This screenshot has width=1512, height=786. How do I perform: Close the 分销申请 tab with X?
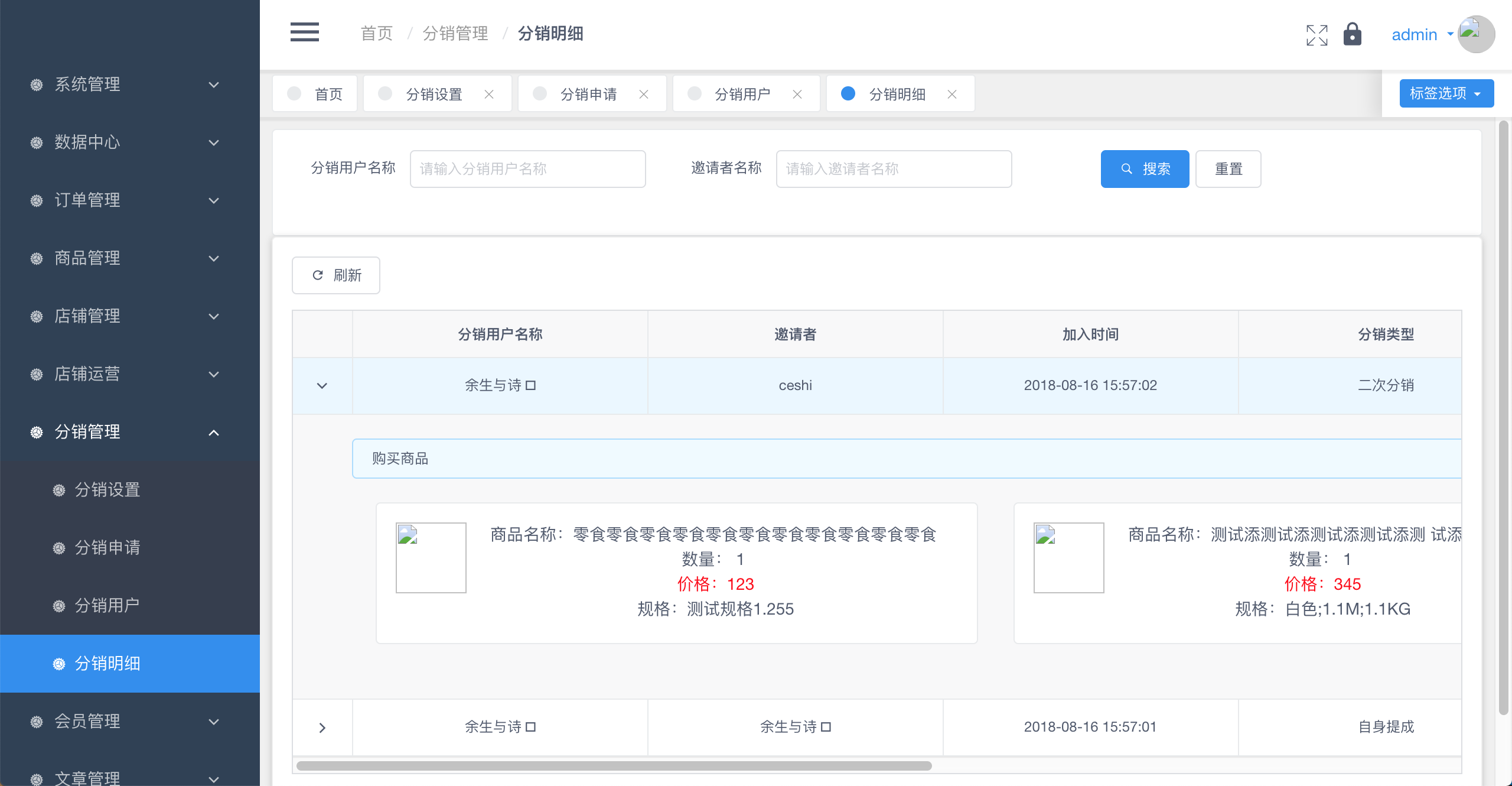click(x=644, y=94)
